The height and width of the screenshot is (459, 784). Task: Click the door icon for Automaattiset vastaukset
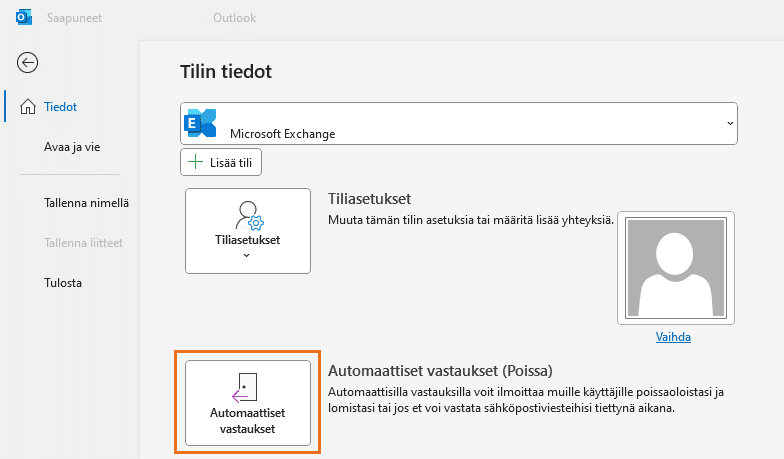tap(247, 386)
